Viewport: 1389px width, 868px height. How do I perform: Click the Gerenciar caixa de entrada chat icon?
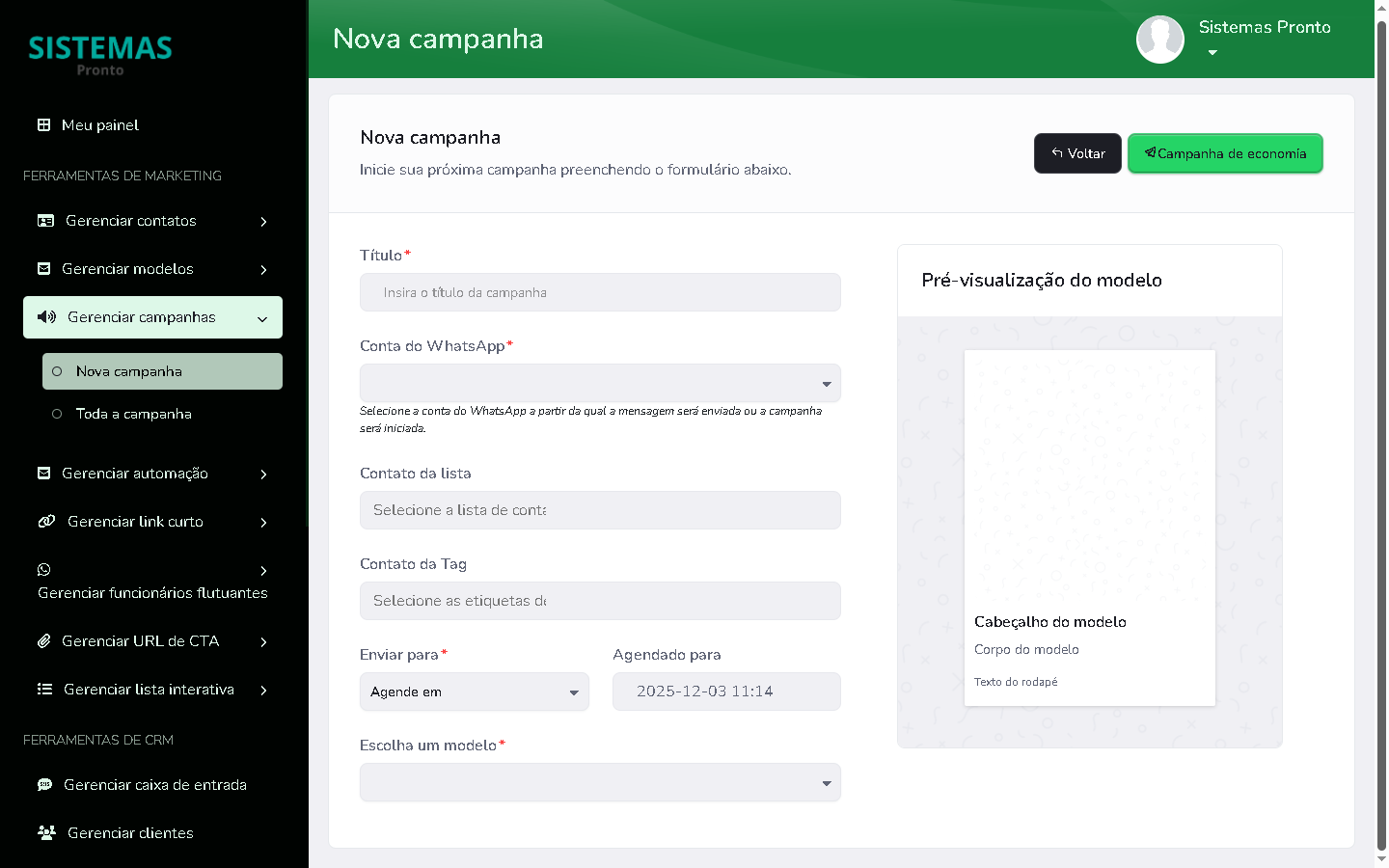(x=45, y=785)
